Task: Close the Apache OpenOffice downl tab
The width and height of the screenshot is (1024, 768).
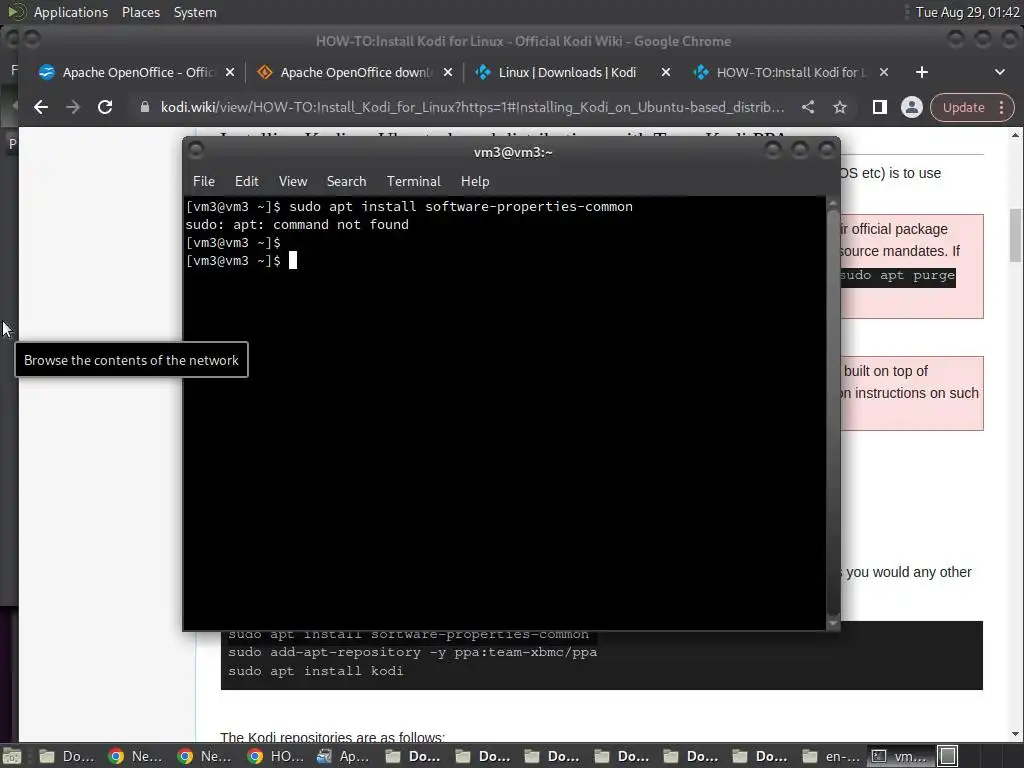Action: [x=448, y=72]
